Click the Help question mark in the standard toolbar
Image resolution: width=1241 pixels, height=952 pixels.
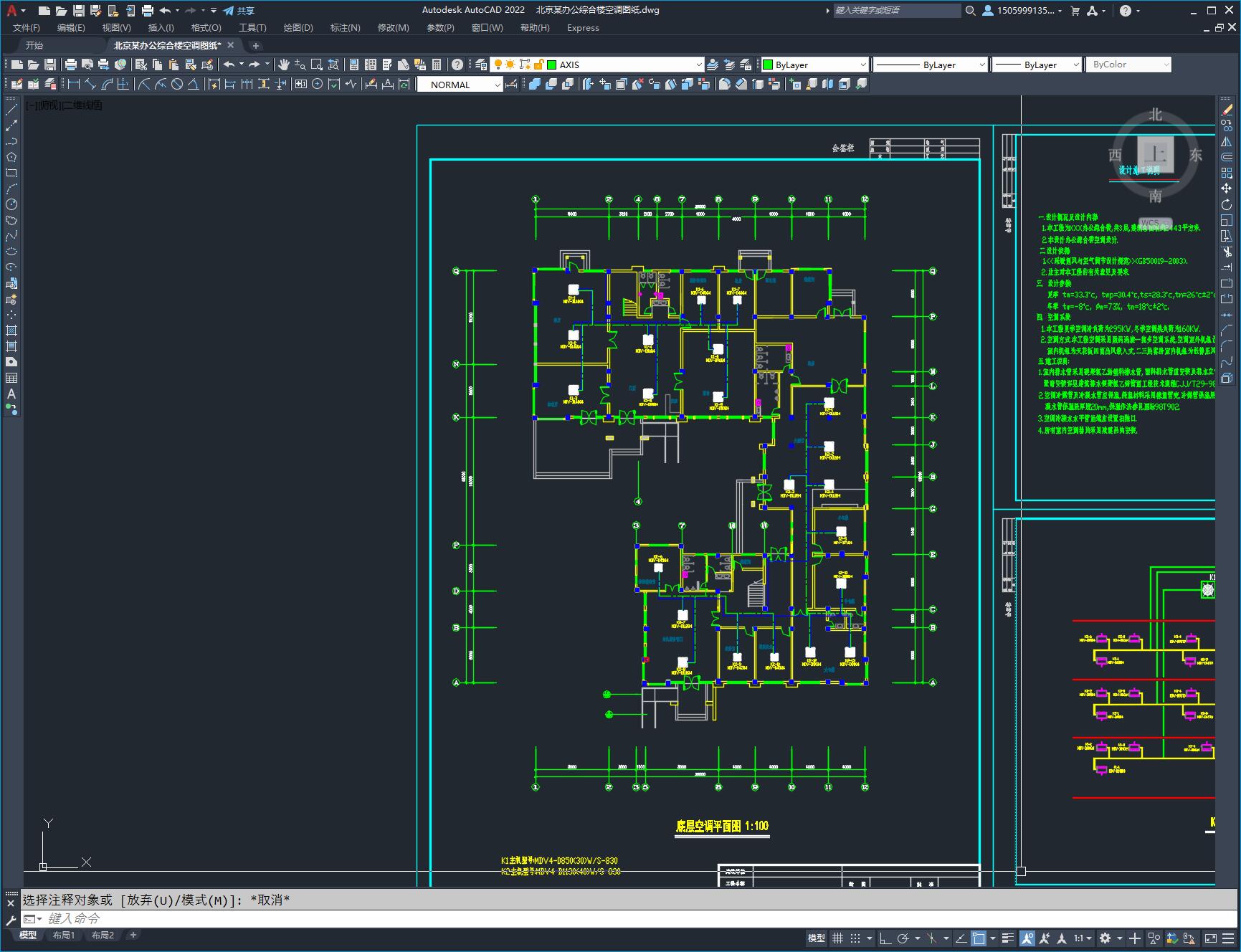click(x=457, y=65)
